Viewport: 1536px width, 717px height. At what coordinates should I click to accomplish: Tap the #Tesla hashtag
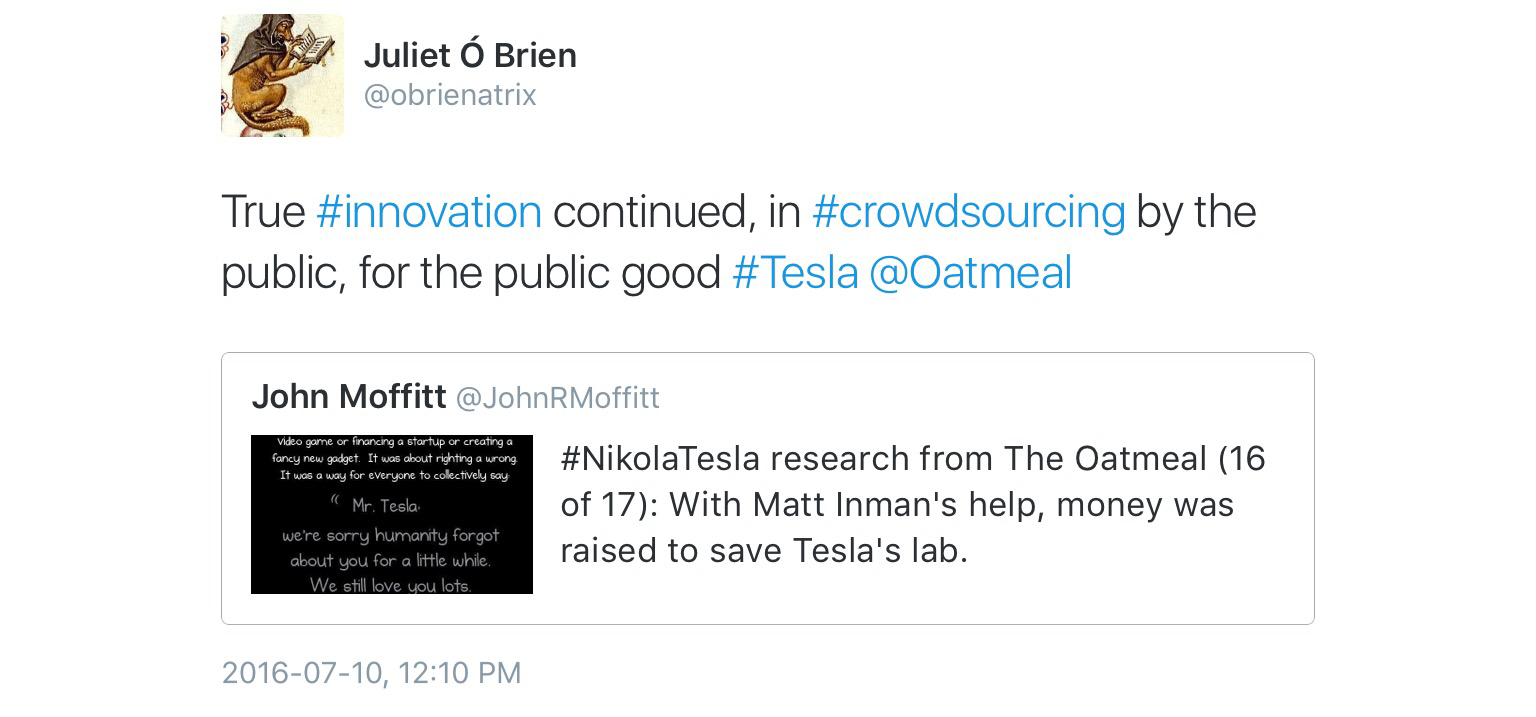pos(795,273)
